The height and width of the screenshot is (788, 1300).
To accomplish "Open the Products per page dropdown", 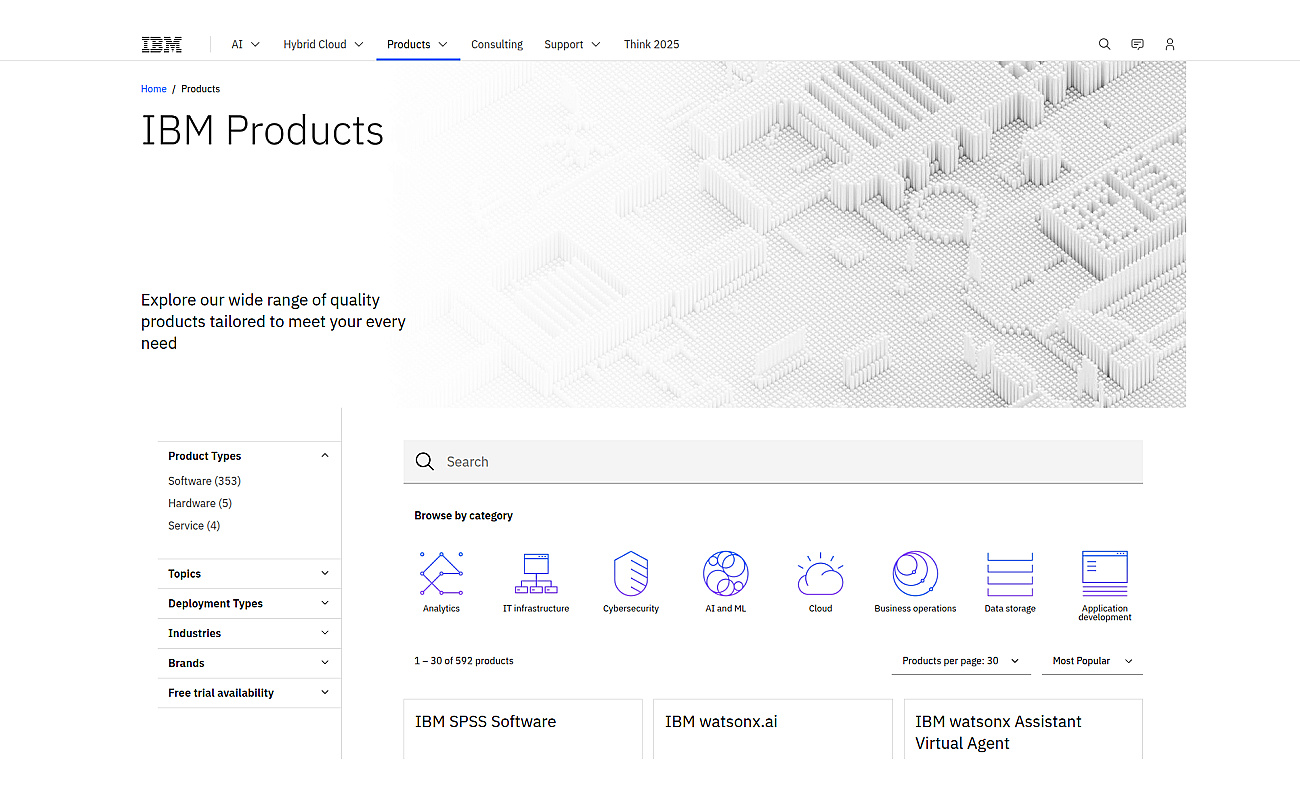I will pyautogui.click(x=961, y=661).
